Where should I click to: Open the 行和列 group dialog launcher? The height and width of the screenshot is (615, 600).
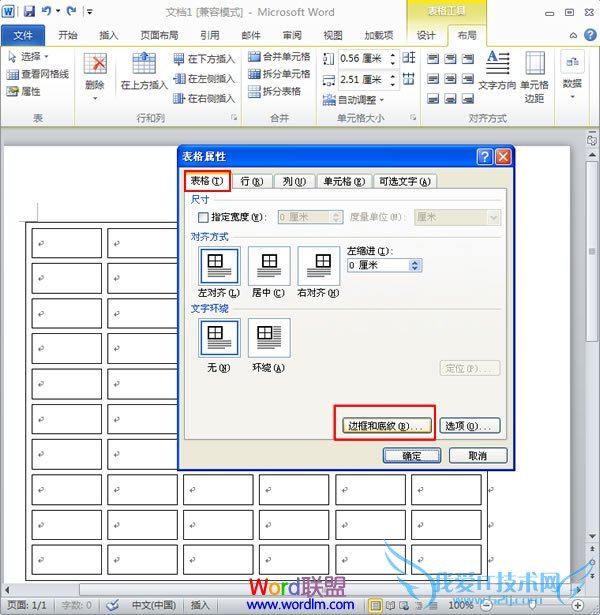click(234, 117)
